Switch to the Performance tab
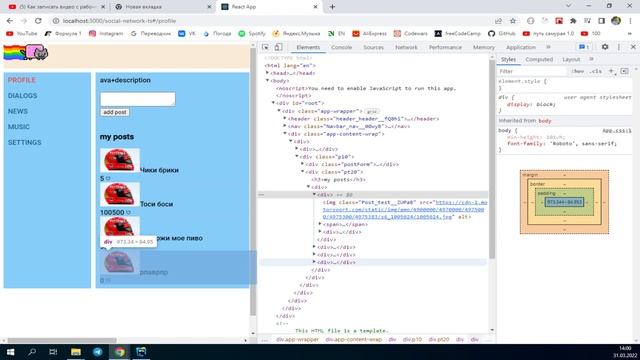This screenshot has width=640, height=360. pos(445,47)
